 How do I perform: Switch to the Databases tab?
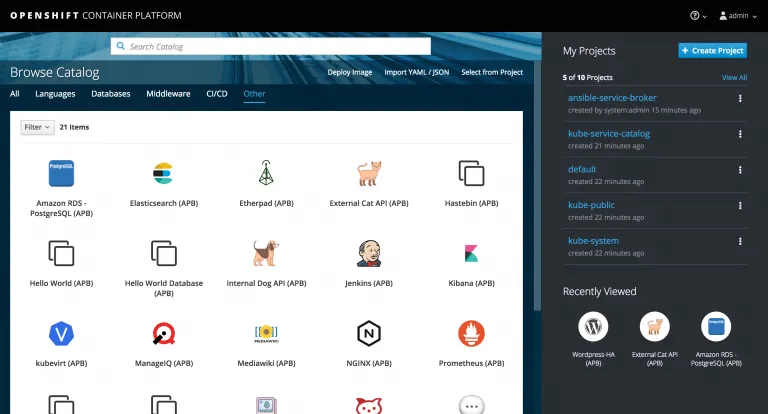click(110, 94)
